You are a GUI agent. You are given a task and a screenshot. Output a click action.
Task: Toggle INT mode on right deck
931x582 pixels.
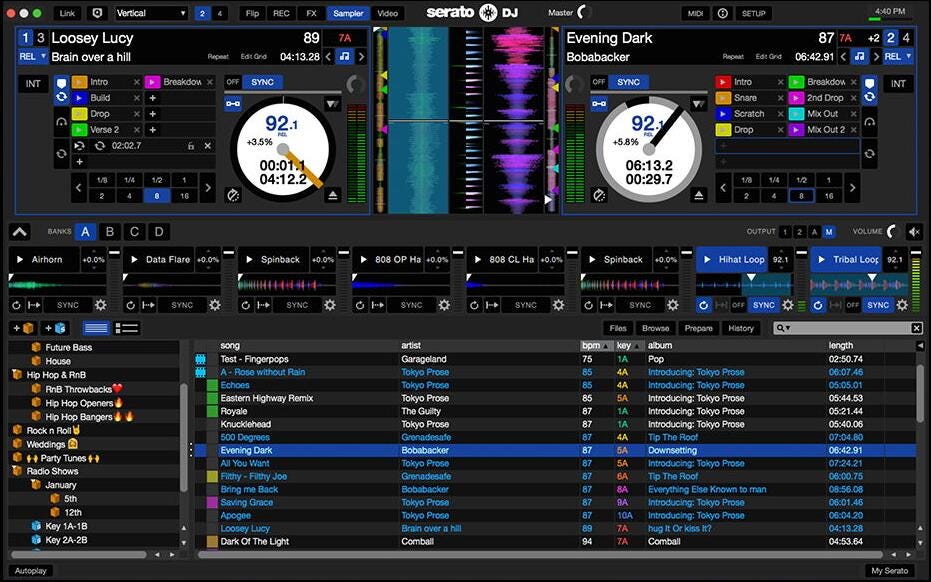click(x=898, y=84)
